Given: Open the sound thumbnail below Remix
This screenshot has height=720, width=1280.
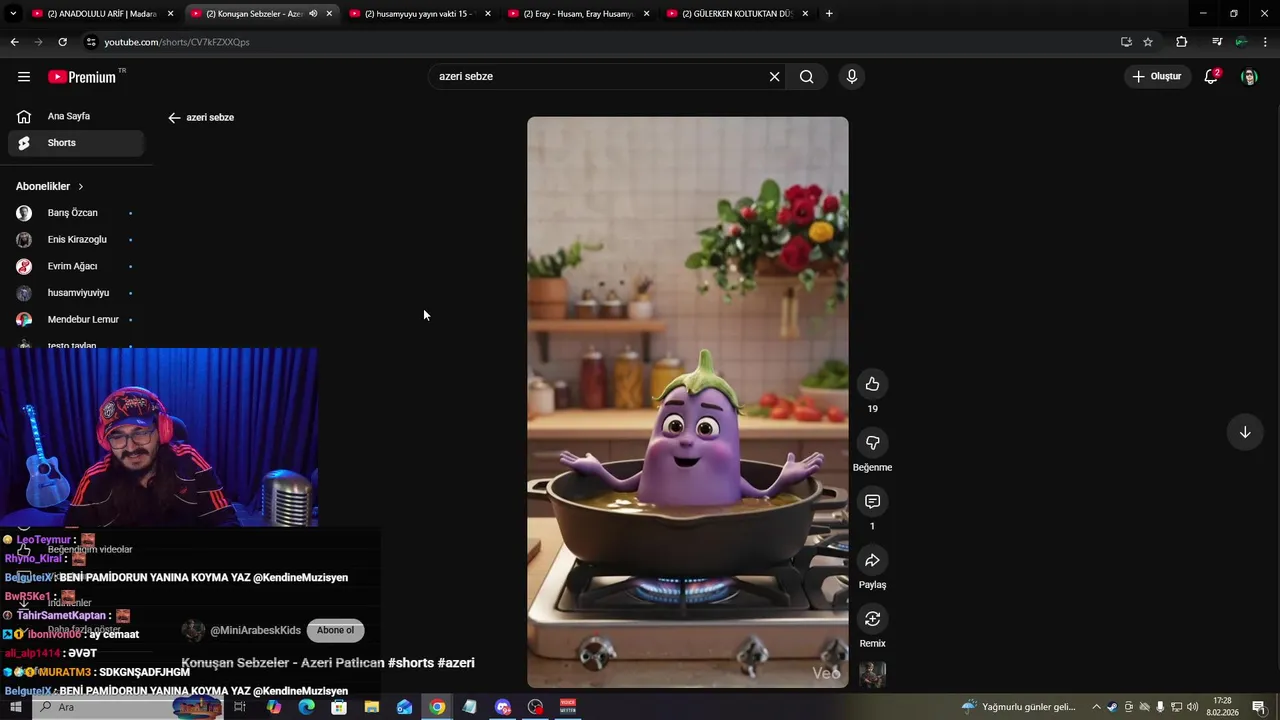Looking at the screenshot, I should pyautogui.click(x=872, y=675).
